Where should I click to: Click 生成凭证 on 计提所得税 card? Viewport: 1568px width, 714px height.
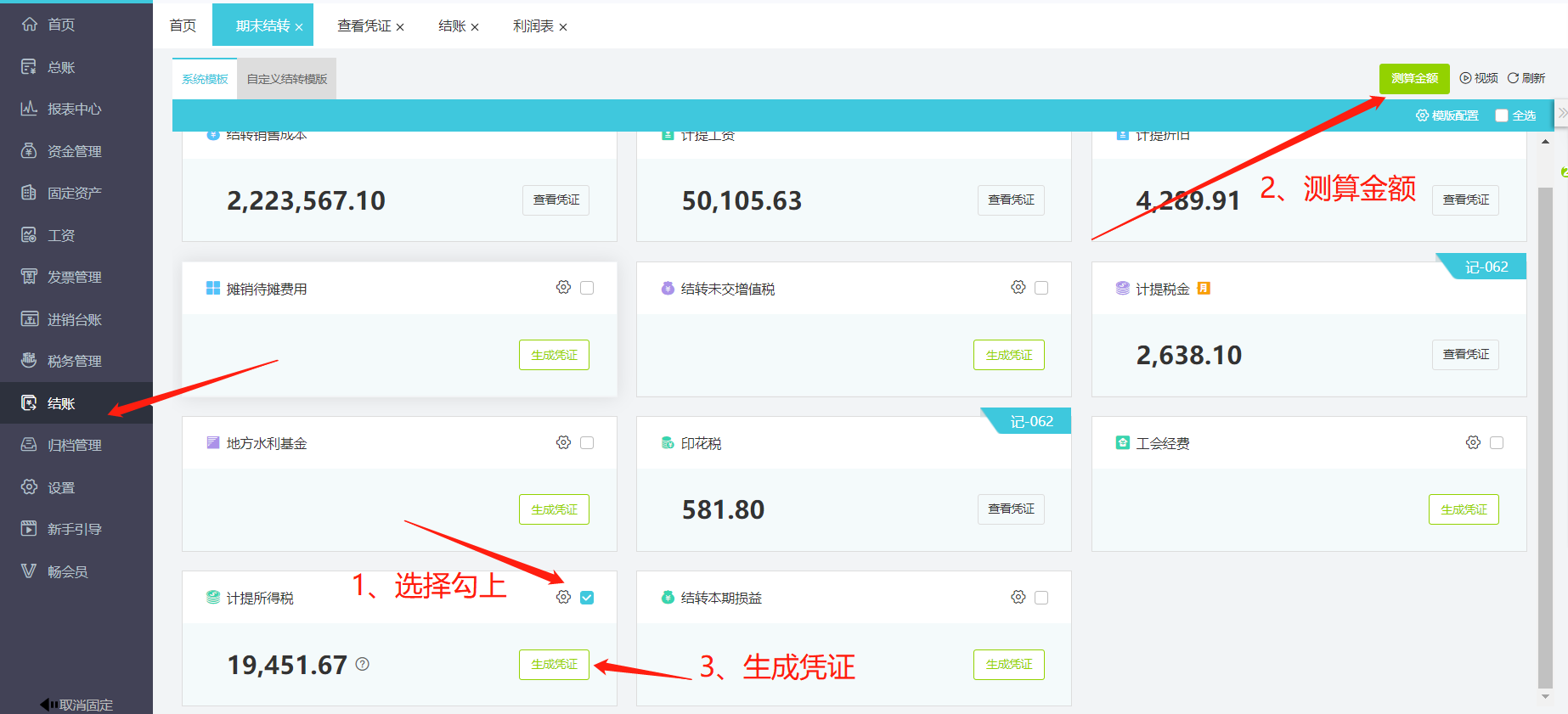point(554,664)
